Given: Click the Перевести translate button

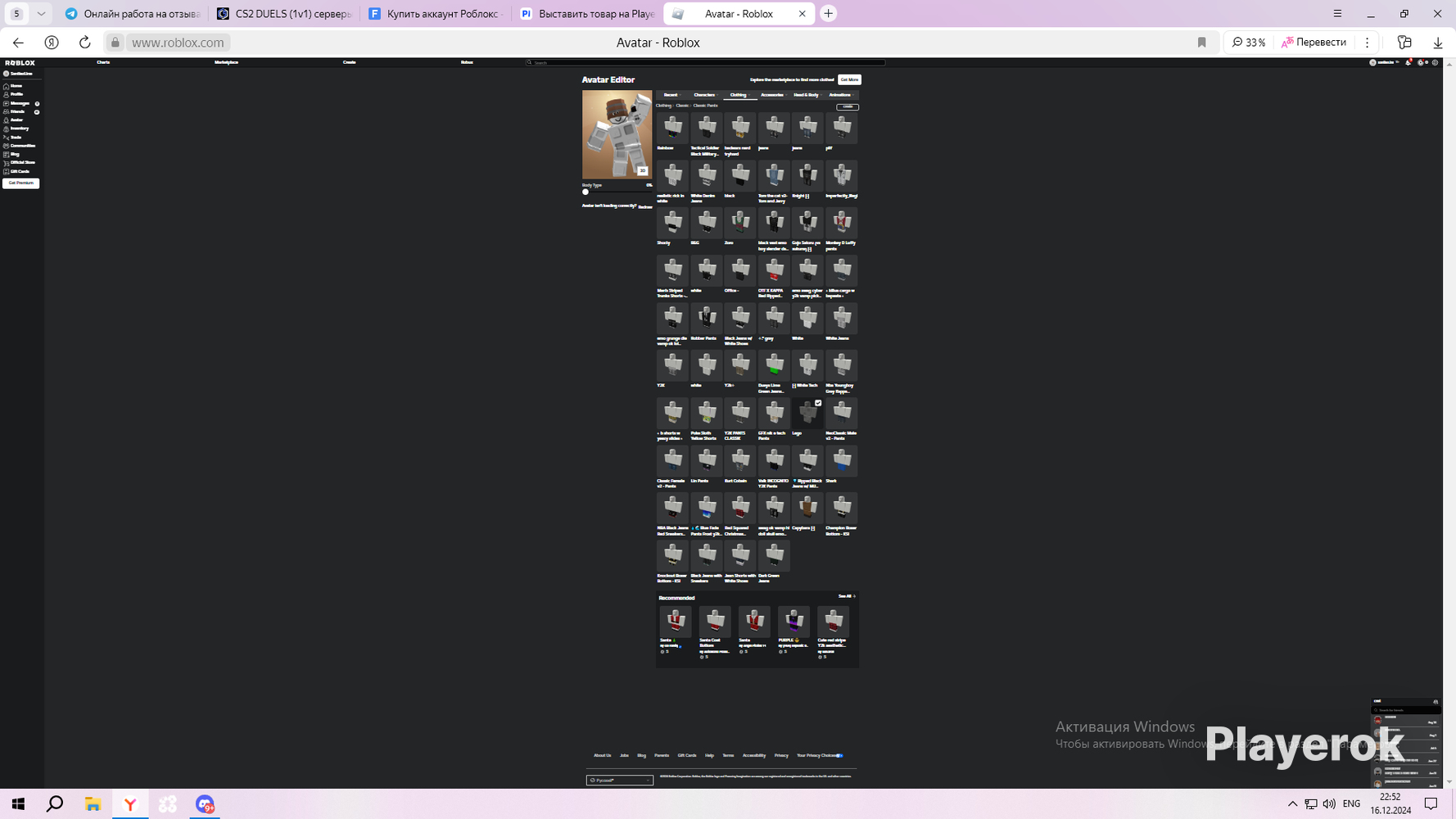Looking at the screenshot, I should [x=1314, y=43].
